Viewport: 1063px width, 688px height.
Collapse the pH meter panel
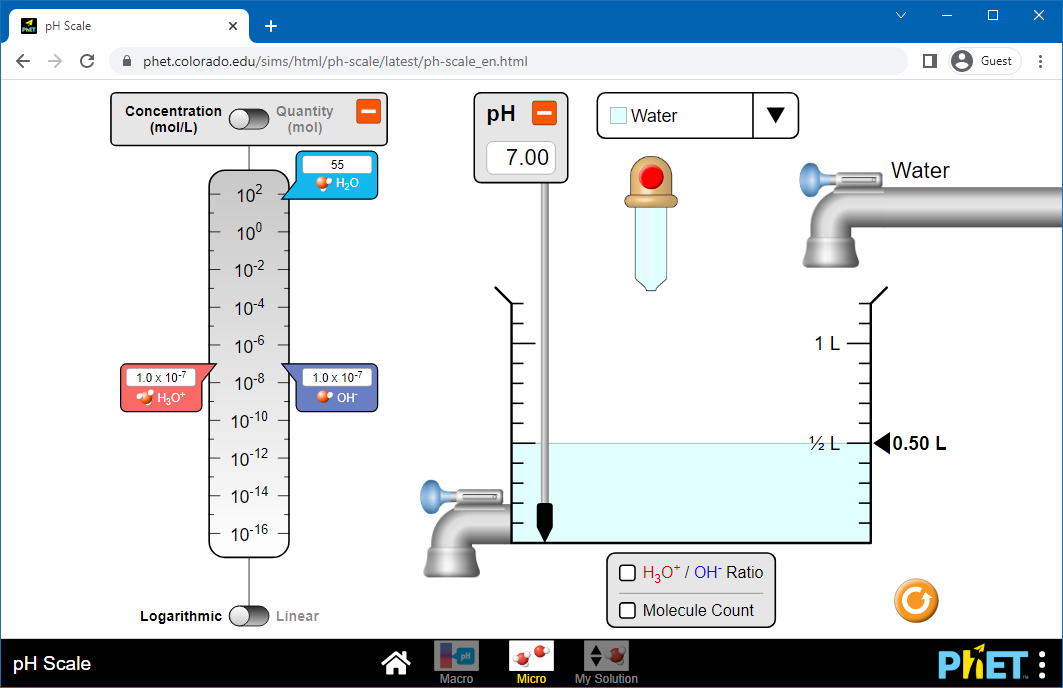click(544, 113)
